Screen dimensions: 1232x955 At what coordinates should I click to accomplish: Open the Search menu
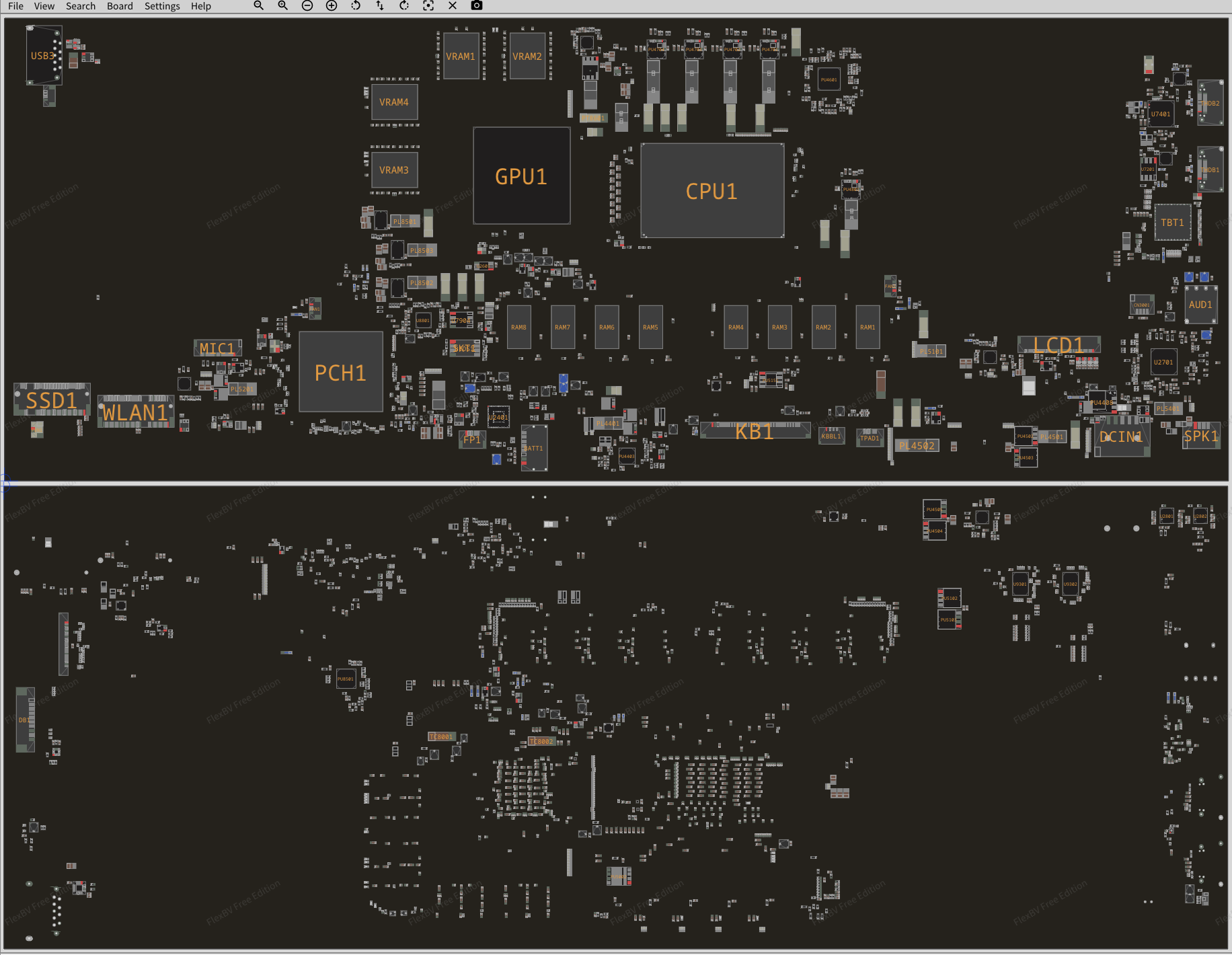click(x=81, y=6)
